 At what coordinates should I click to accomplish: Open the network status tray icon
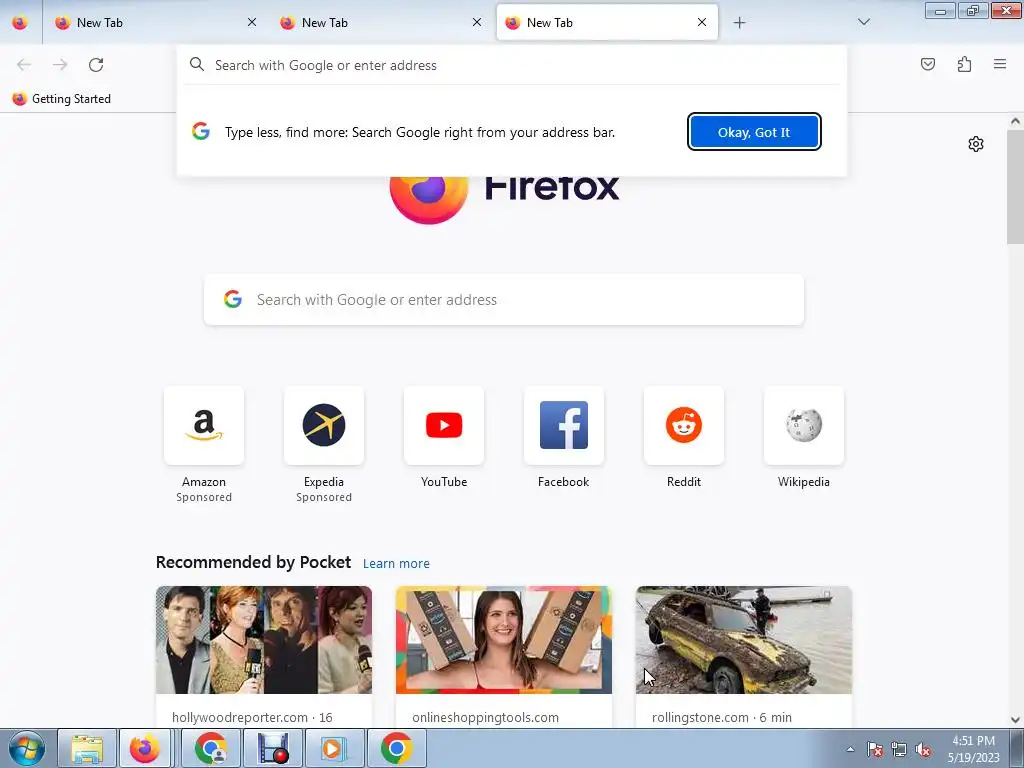tap(899, 750)
